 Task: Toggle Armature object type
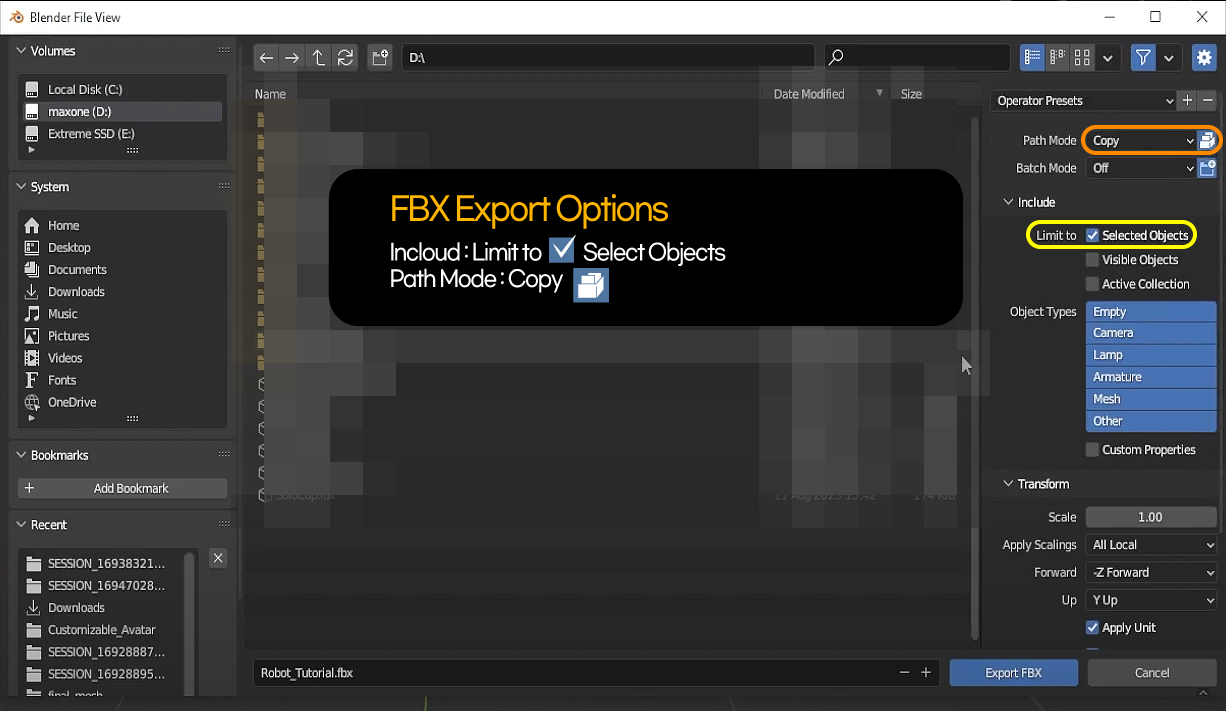tap(1151, 377)
